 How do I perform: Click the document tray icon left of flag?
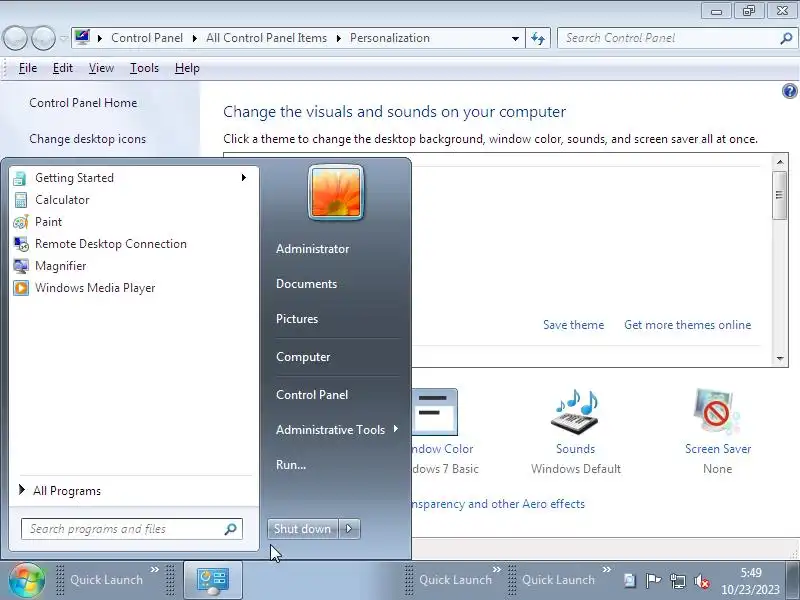pyautogui.click(x=630, y=580)
